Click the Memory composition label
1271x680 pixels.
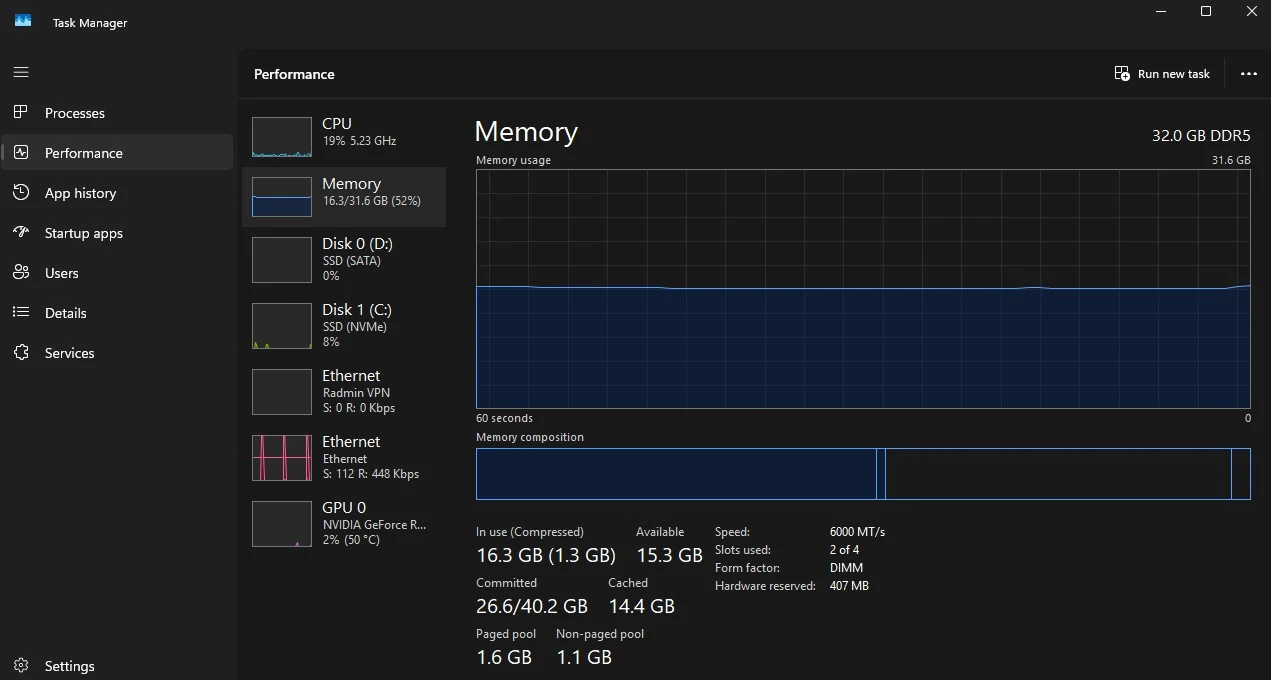pos(530,437)
